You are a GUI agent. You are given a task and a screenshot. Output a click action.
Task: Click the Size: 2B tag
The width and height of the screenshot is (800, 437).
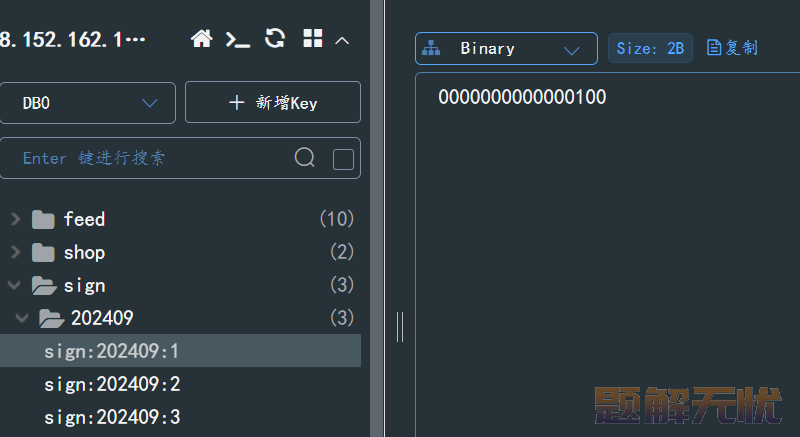(650, 48)
